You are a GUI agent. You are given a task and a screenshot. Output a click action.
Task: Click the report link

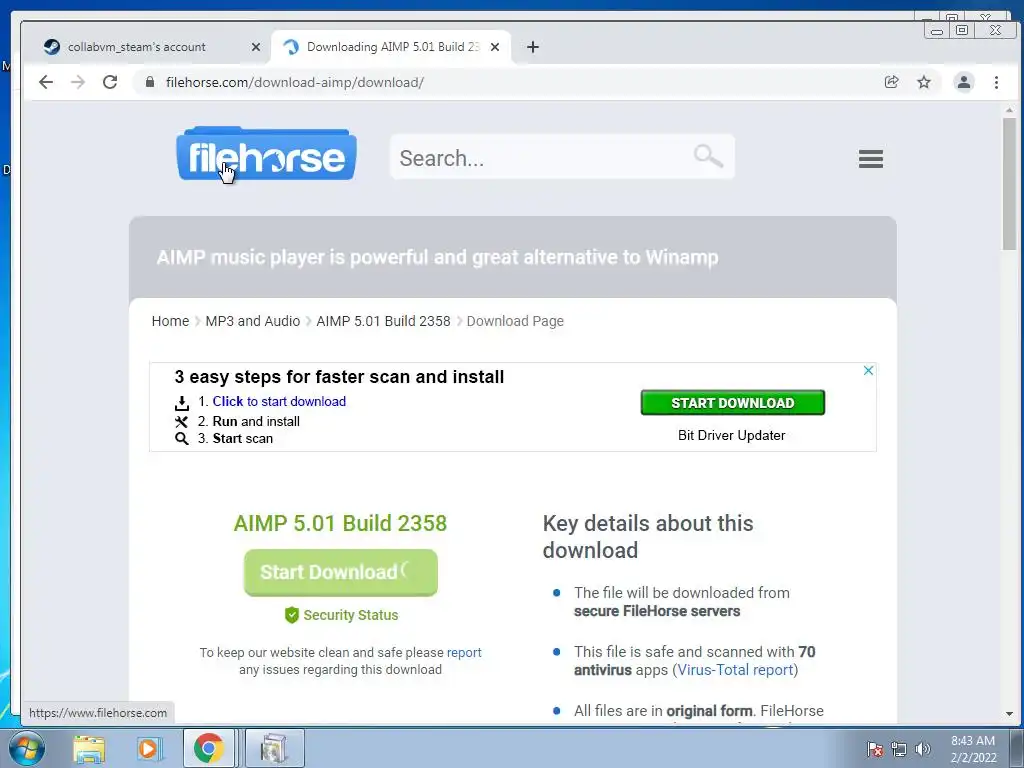[464, 652]
